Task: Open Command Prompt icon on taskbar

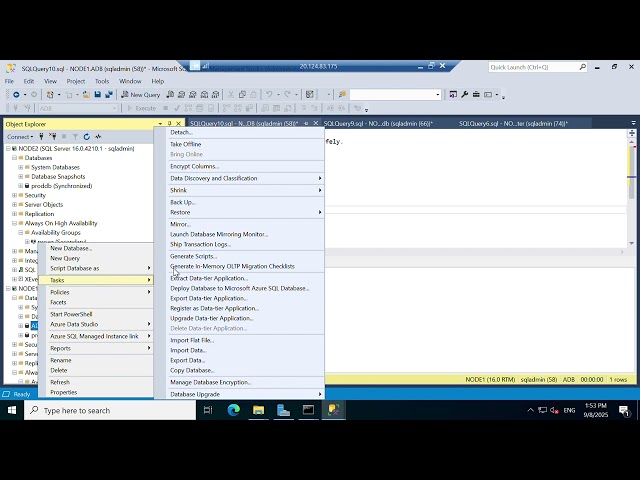Action: [308, 410]
